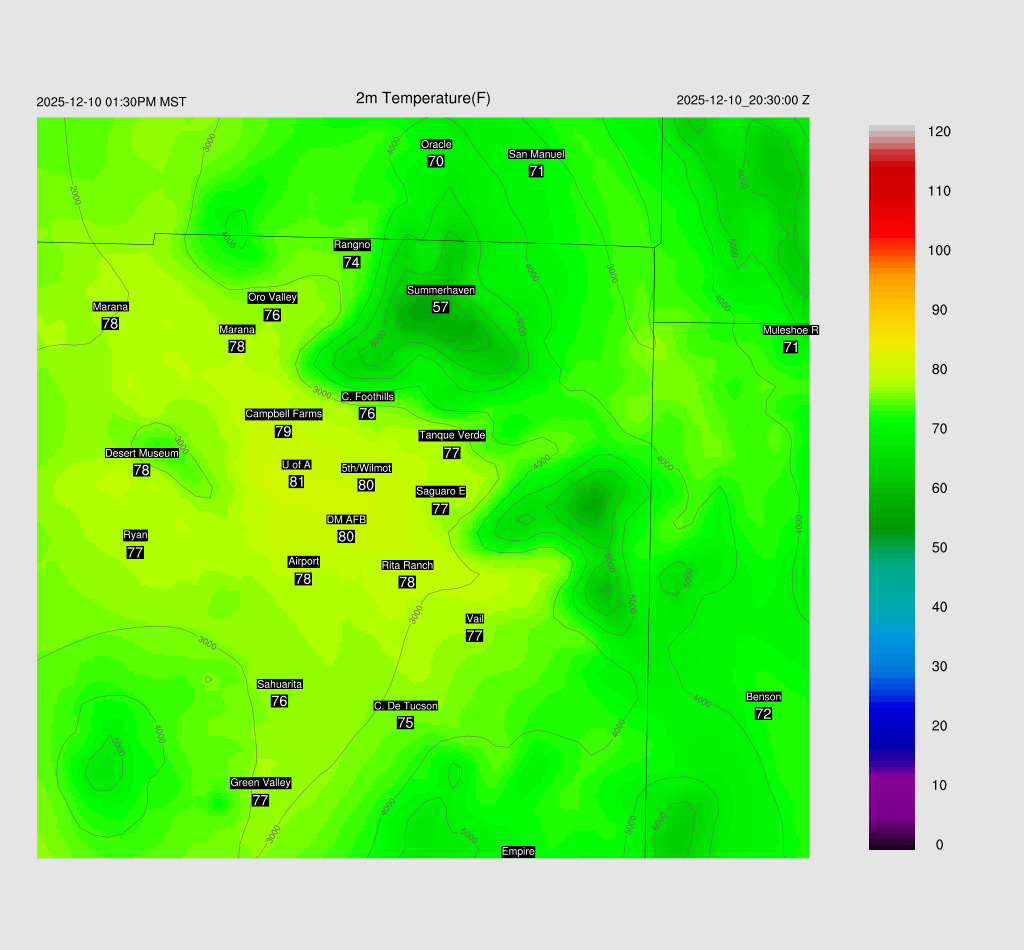The image size is (1024, 950).
Task: Select the Benson station label
Action: [x=763, y=697]
